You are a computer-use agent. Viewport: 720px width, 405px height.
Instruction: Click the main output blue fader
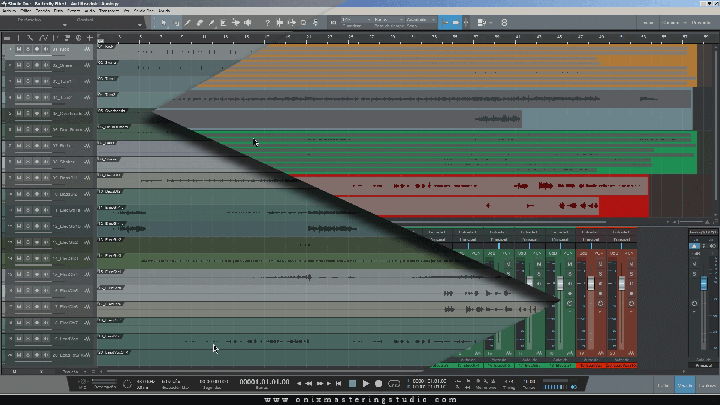(703, 283)
